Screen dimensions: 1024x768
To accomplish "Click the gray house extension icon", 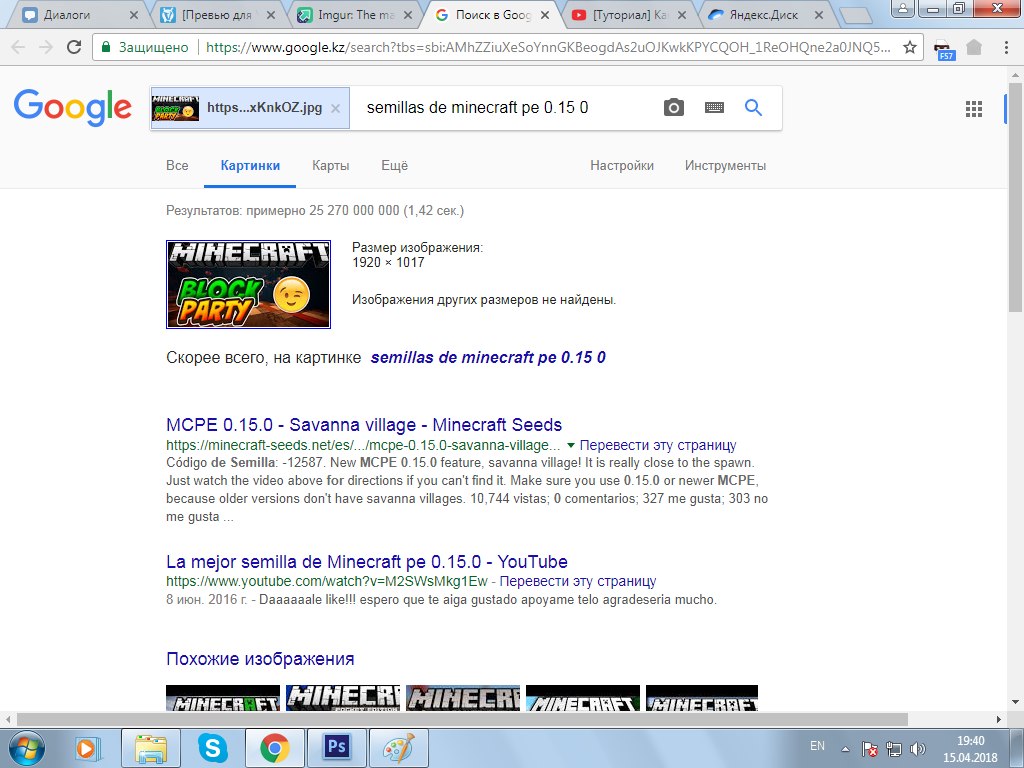I will [x=974, y=47].
